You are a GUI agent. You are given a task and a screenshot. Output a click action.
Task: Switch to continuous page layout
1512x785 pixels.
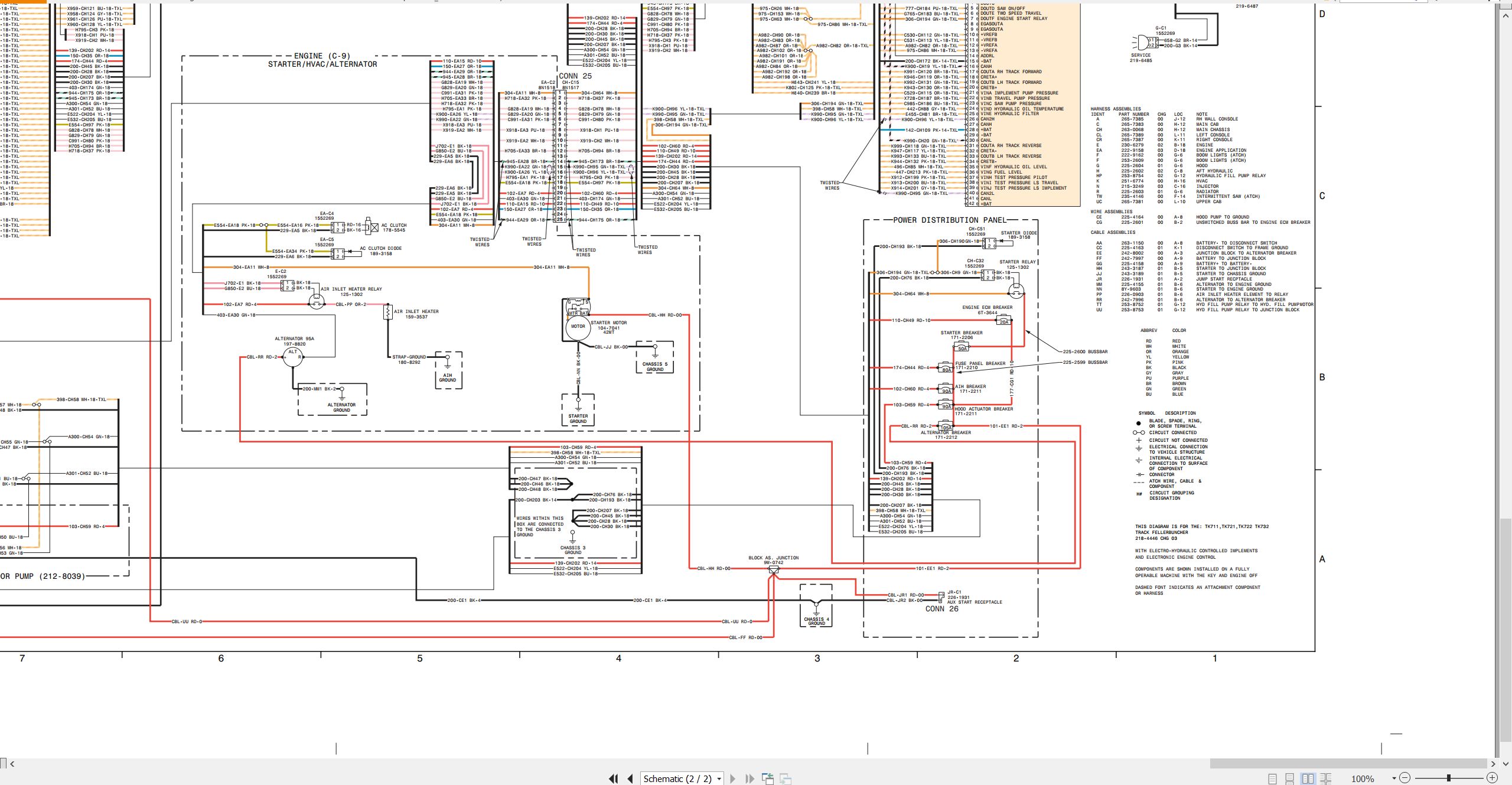coord(1290,779)
